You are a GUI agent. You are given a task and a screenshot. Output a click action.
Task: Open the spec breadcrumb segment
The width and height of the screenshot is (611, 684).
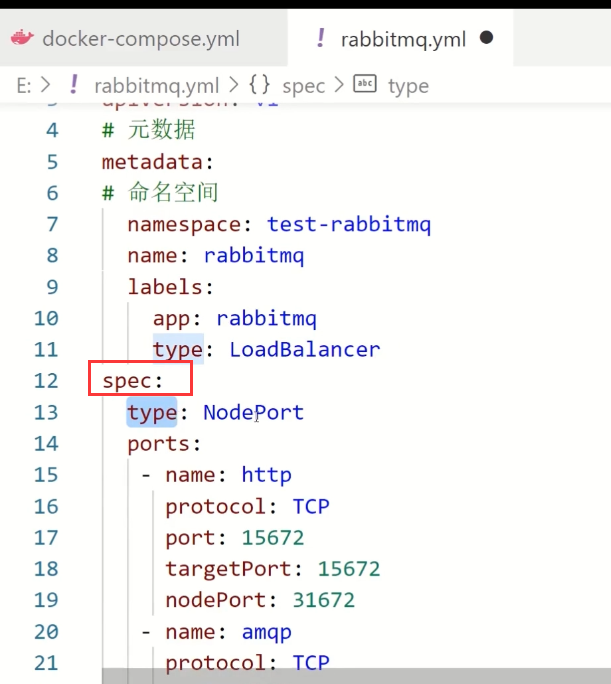(304, 86)
